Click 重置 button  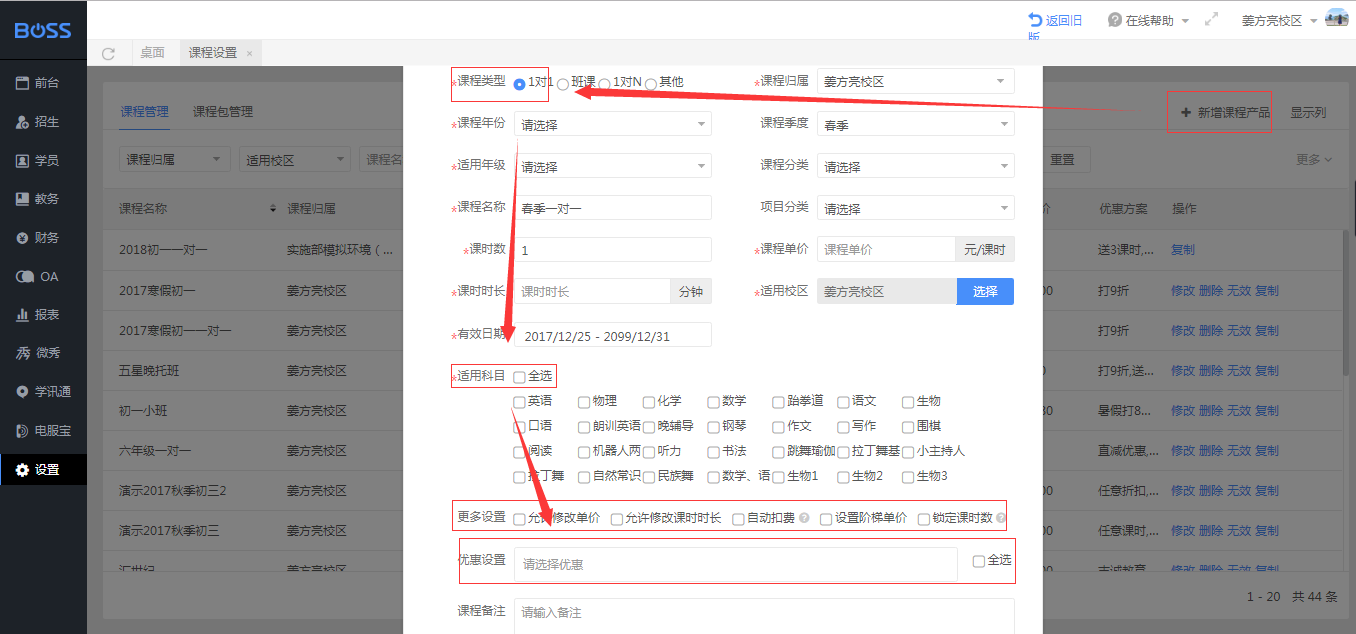click(1062, 160)
